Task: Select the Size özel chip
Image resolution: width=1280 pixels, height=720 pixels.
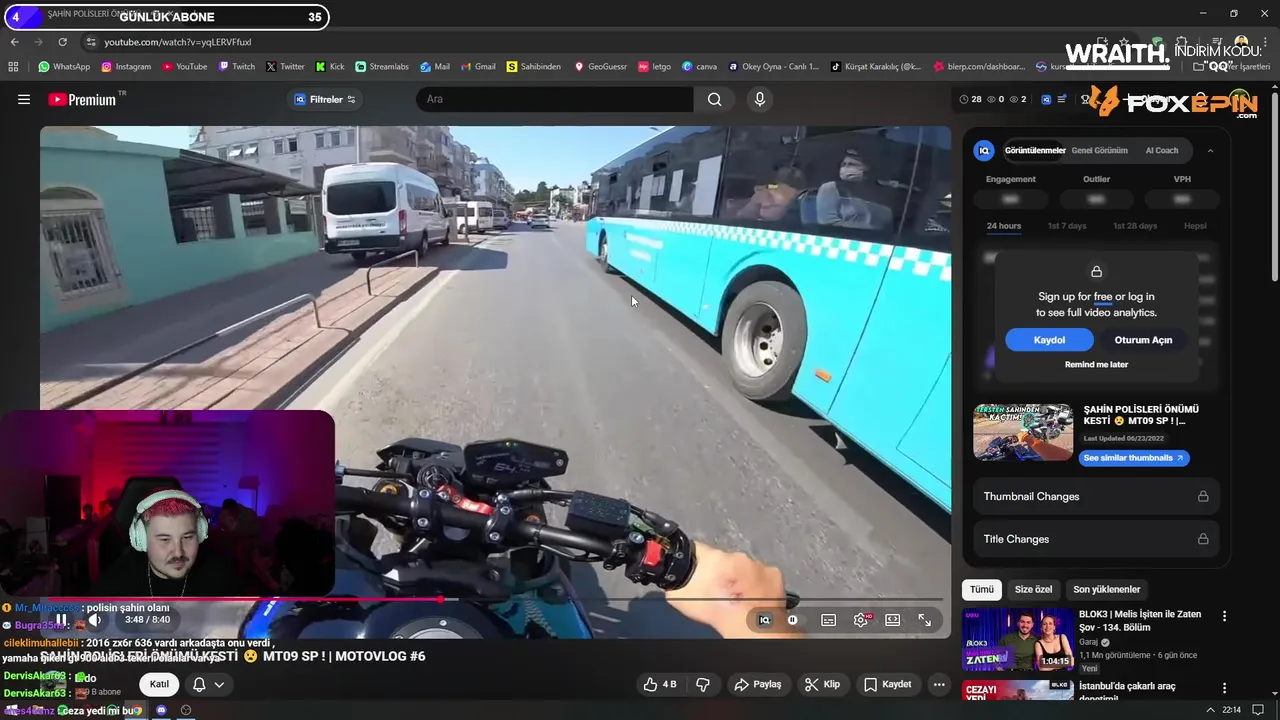Action: click(x=1034, y=589)
